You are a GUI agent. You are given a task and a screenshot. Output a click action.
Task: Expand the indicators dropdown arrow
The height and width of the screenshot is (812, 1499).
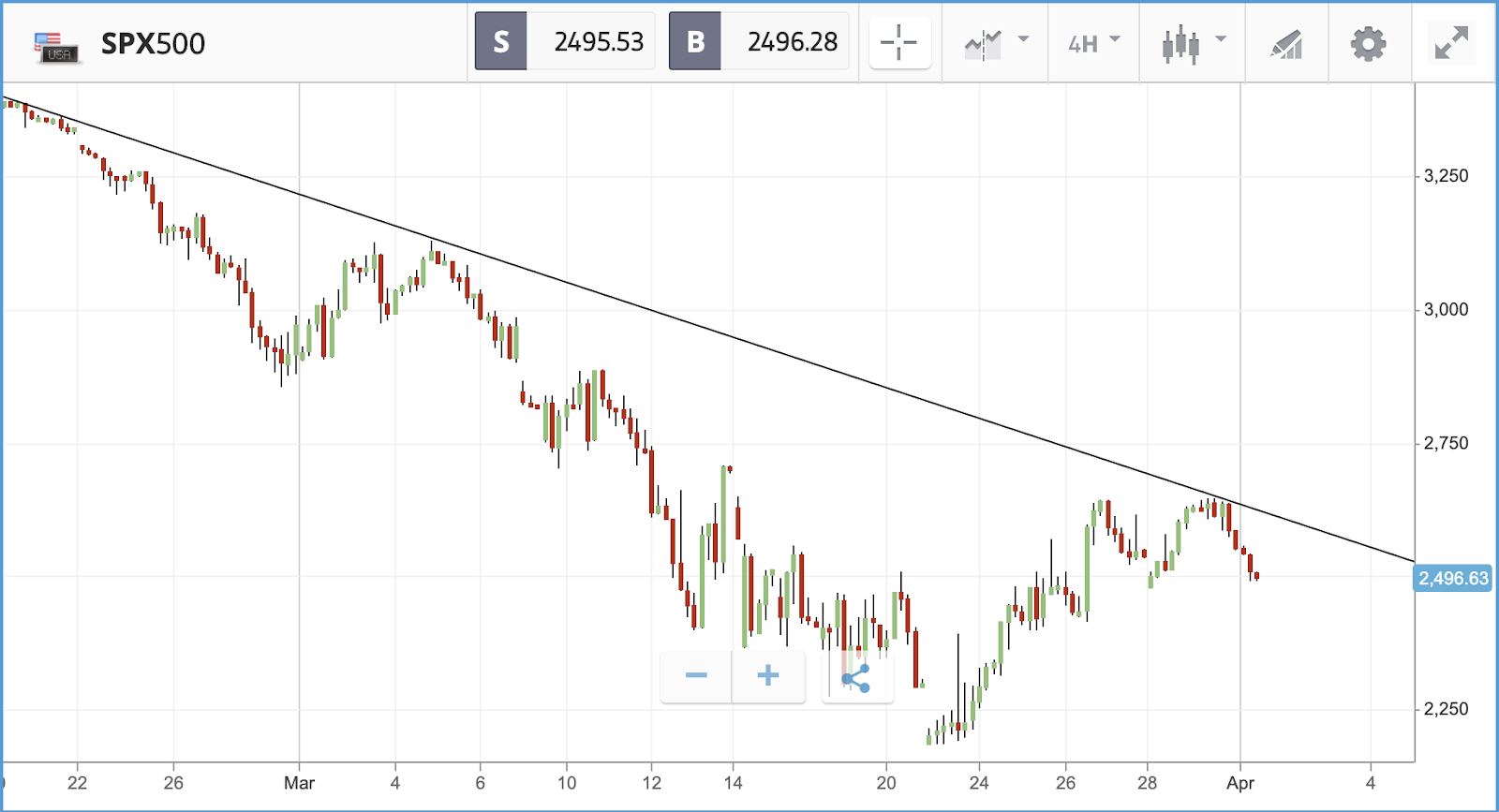coord(1023,39)
